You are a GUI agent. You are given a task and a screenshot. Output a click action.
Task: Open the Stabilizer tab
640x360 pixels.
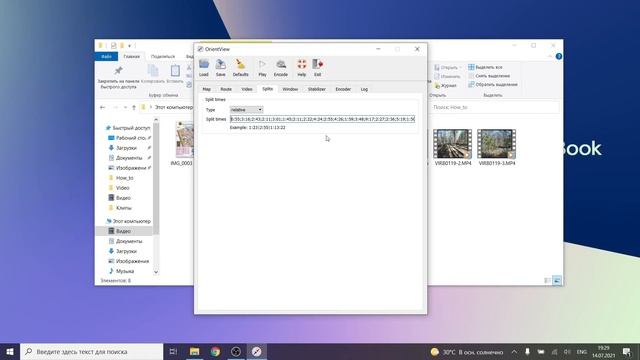click(x=317, y=89)
